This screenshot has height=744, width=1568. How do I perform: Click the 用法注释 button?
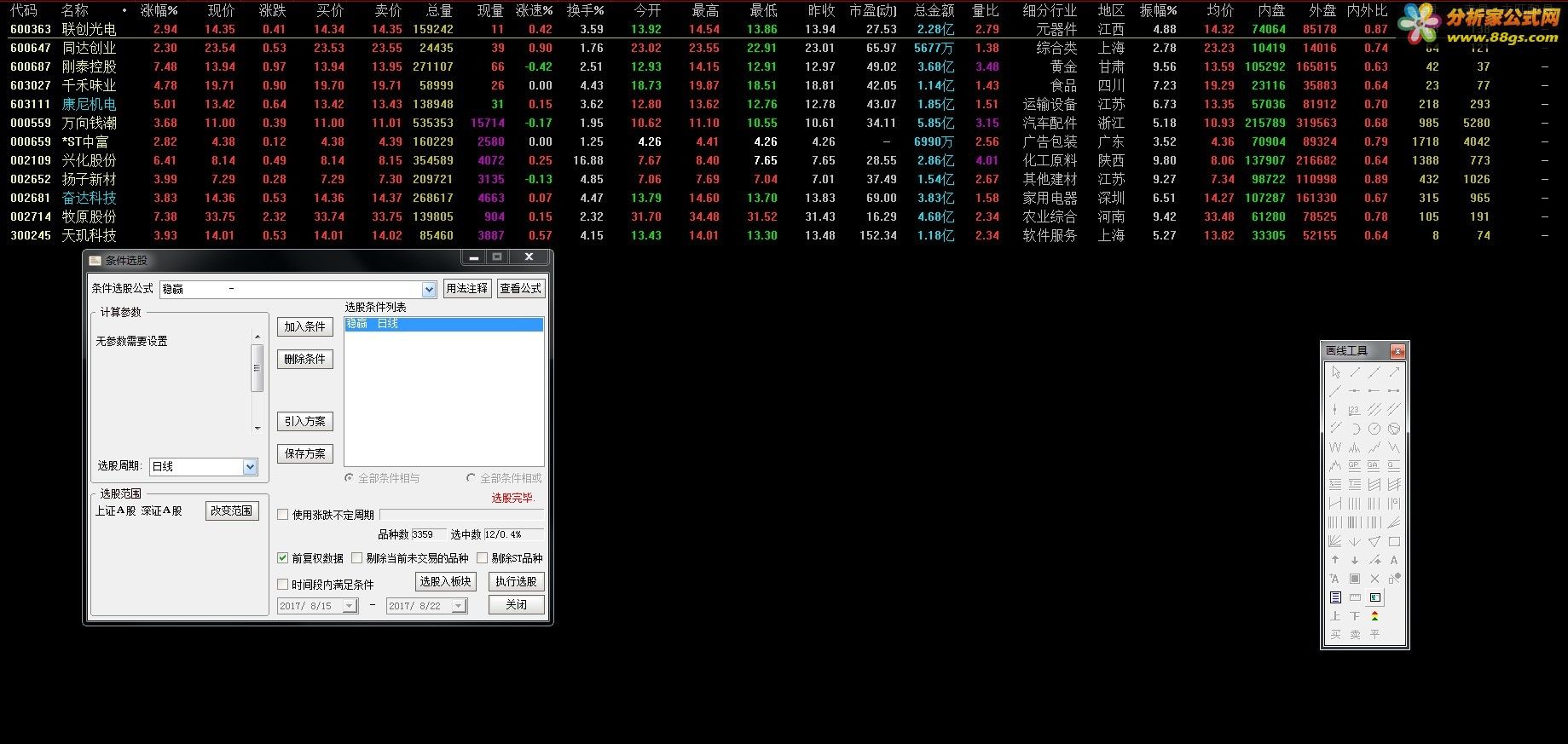click(467, 289)
